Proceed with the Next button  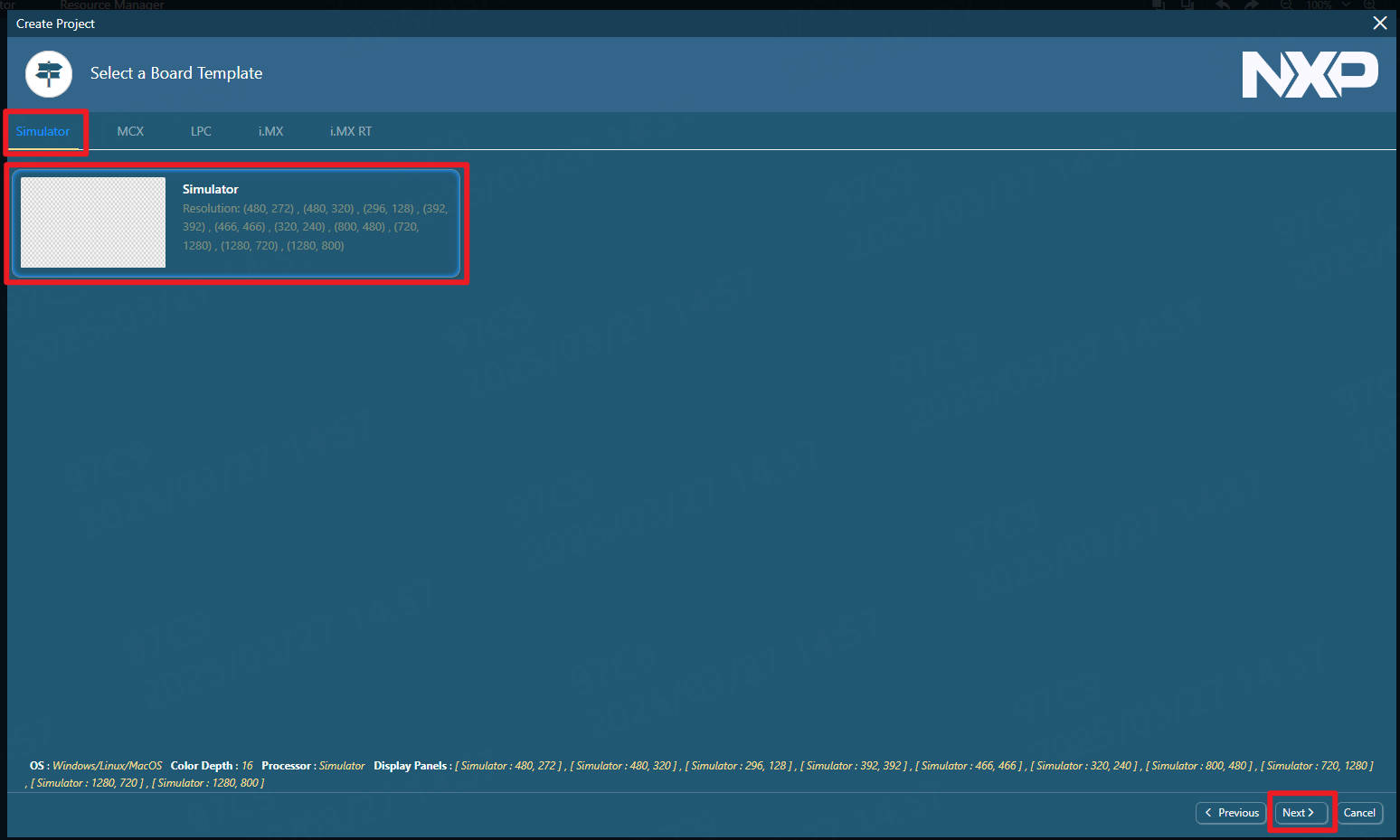pyautogui.click(x=1301, y=813)
